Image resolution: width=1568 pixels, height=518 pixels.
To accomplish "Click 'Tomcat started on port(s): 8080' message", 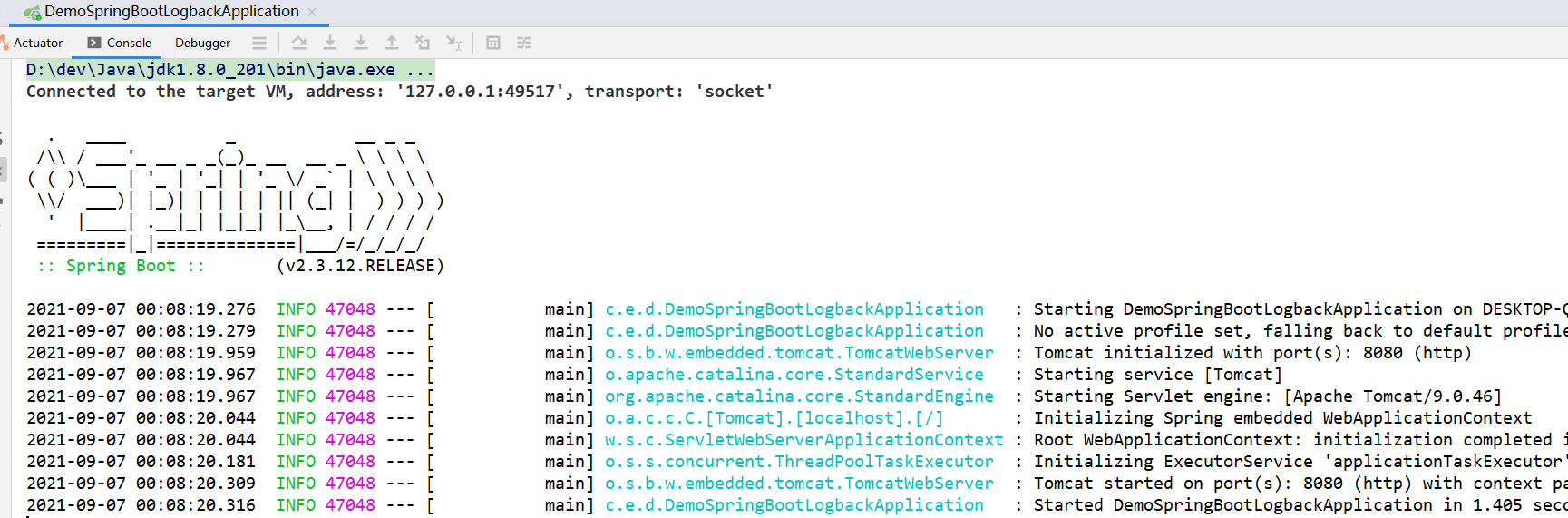I will (1300, 484).
